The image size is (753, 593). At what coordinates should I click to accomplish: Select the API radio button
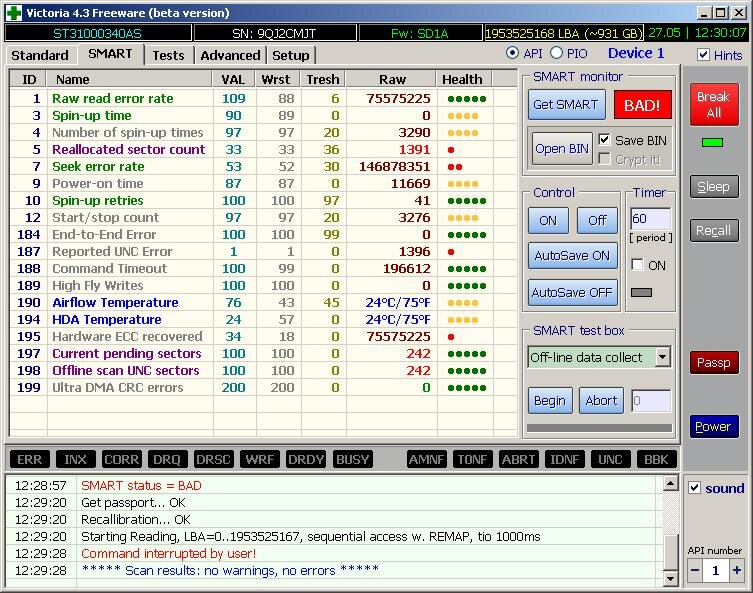point(512,53)
